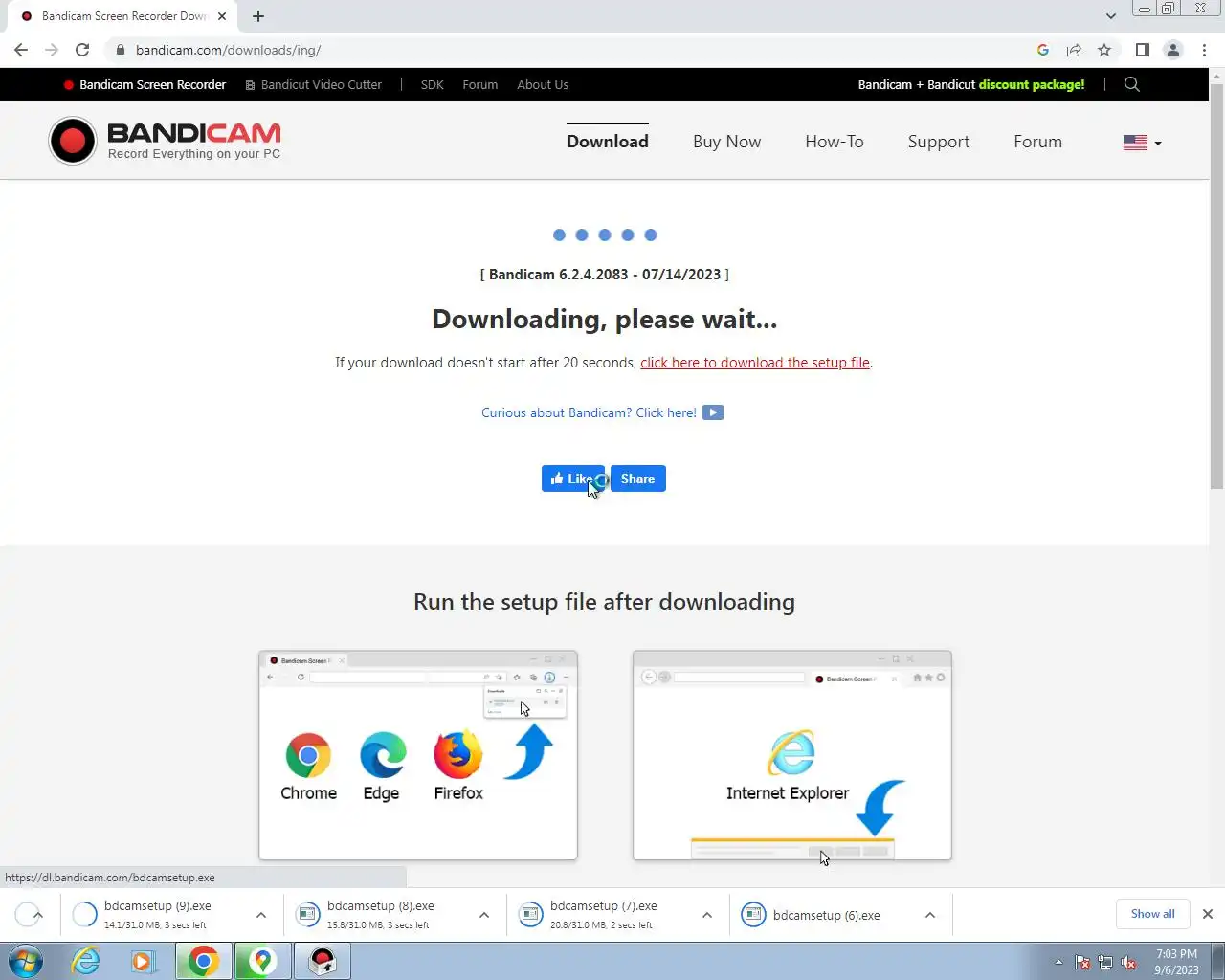The height and width of the screenshot is (980, 1225).
Task: Click the Facebook Share button
Action: coord(638,479)
